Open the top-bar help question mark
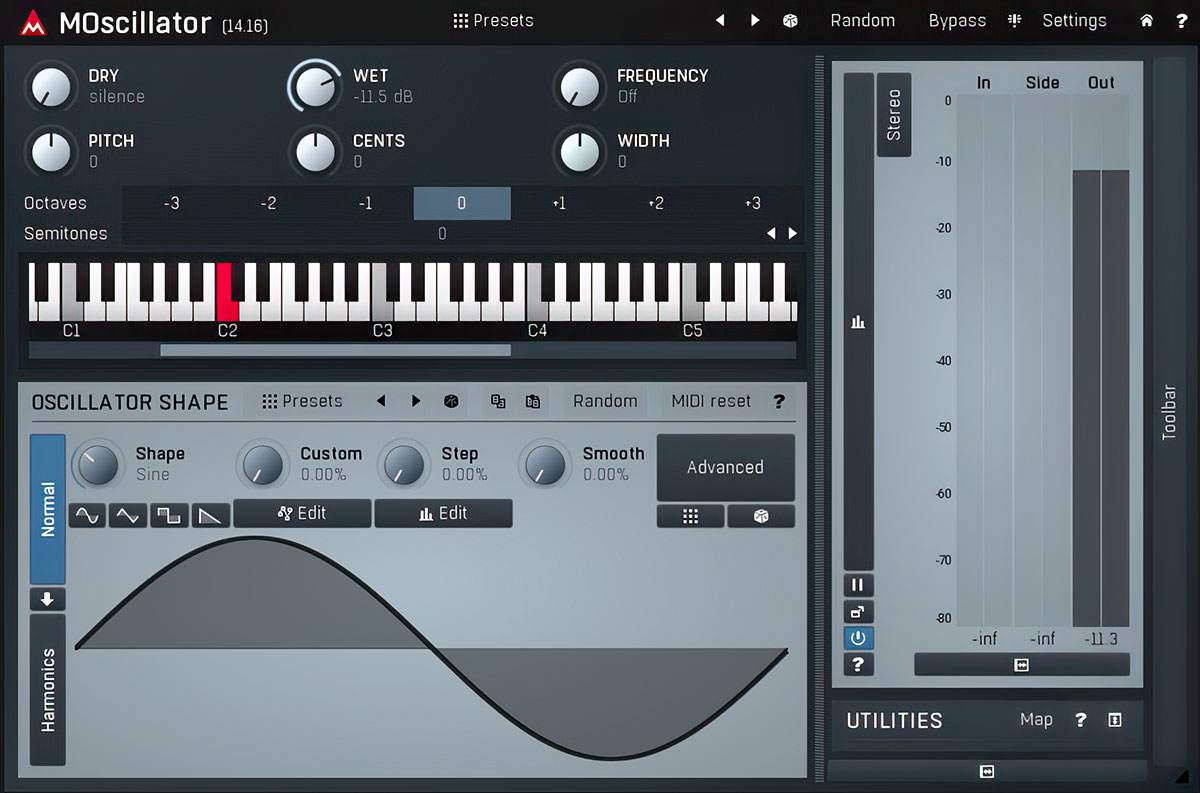Image resolution: width=1200 pixels, height=793 pixels. pyautogui.click(x=1181, y=20)
